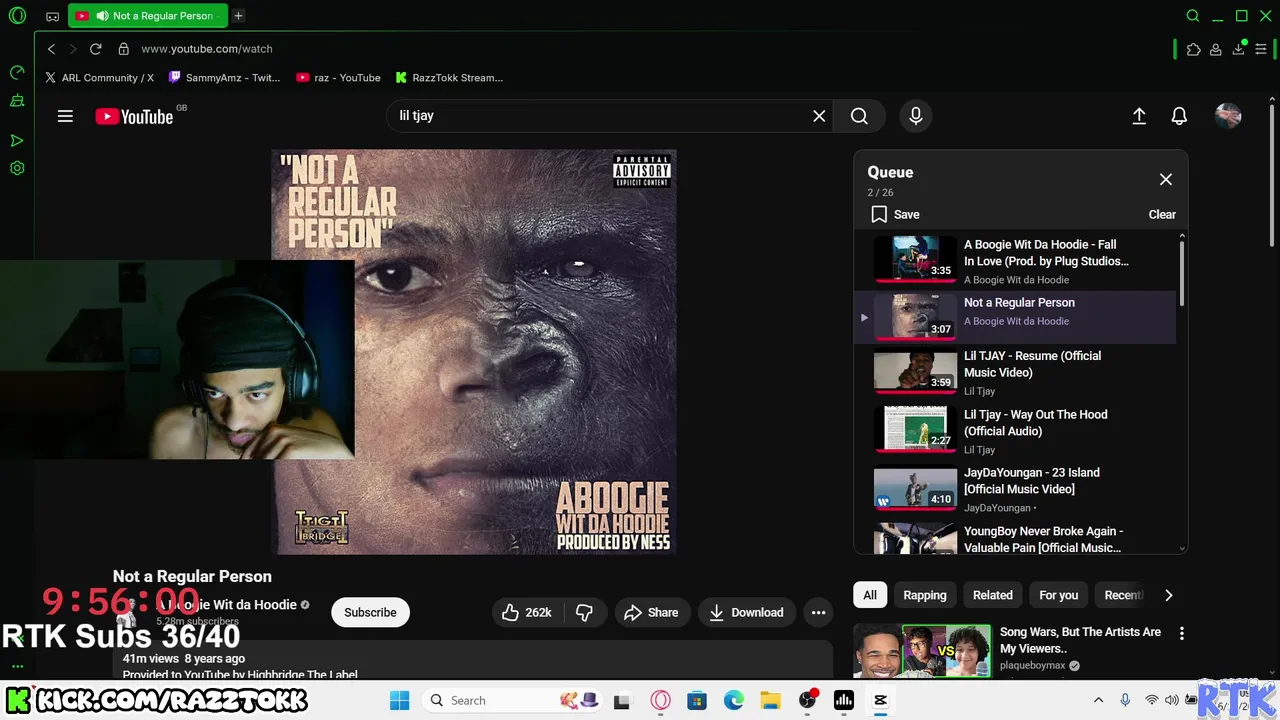Open Song Wars suggested video thumbnail
1280x720 pixels.
pyautogui.click(x=922, y=651)
